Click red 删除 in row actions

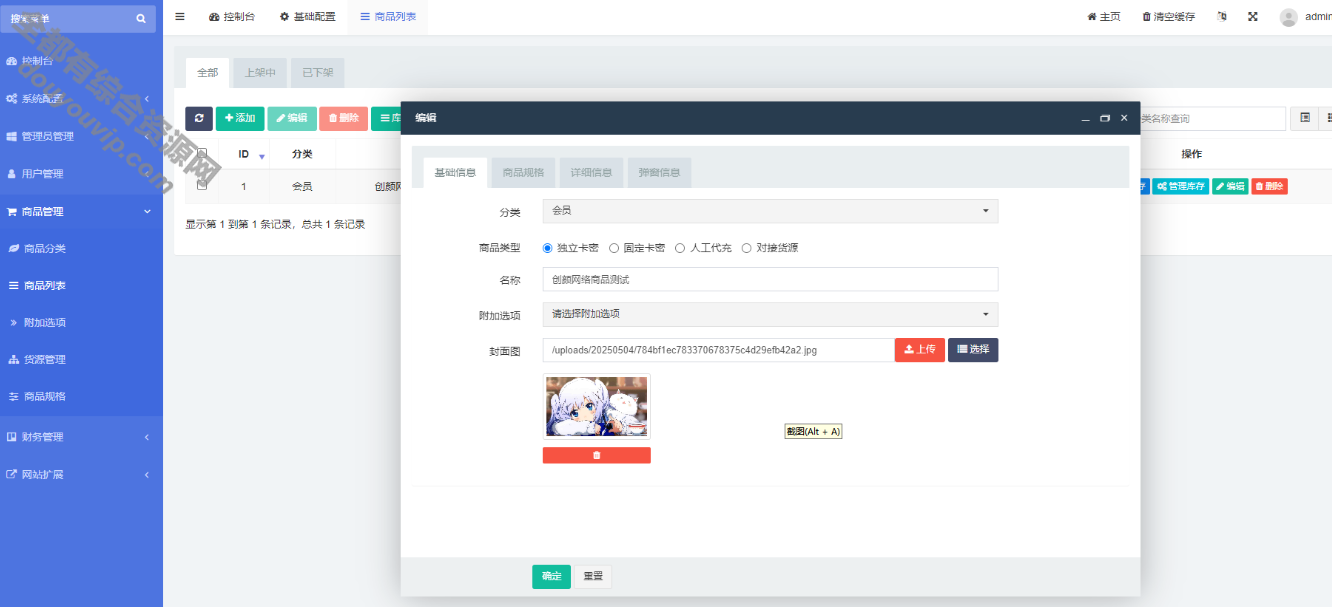coord(1269,186)
